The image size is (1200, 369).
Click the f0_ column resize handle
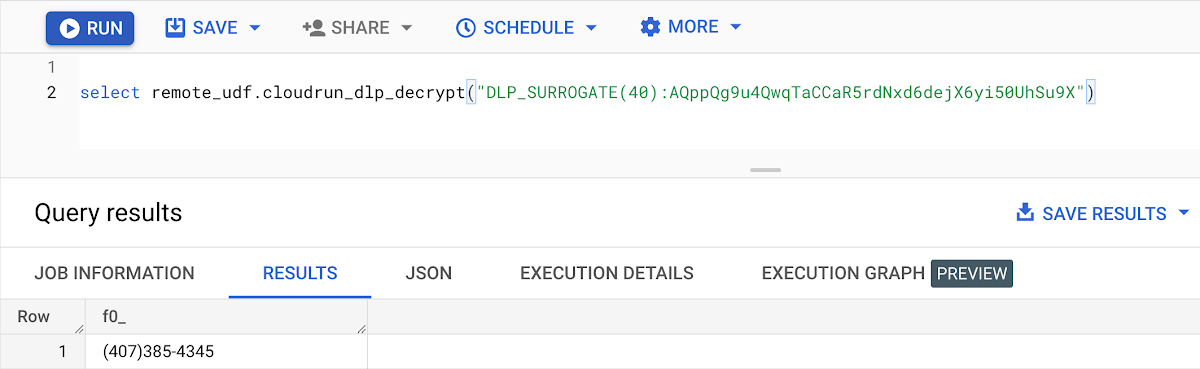pos(360,328)
